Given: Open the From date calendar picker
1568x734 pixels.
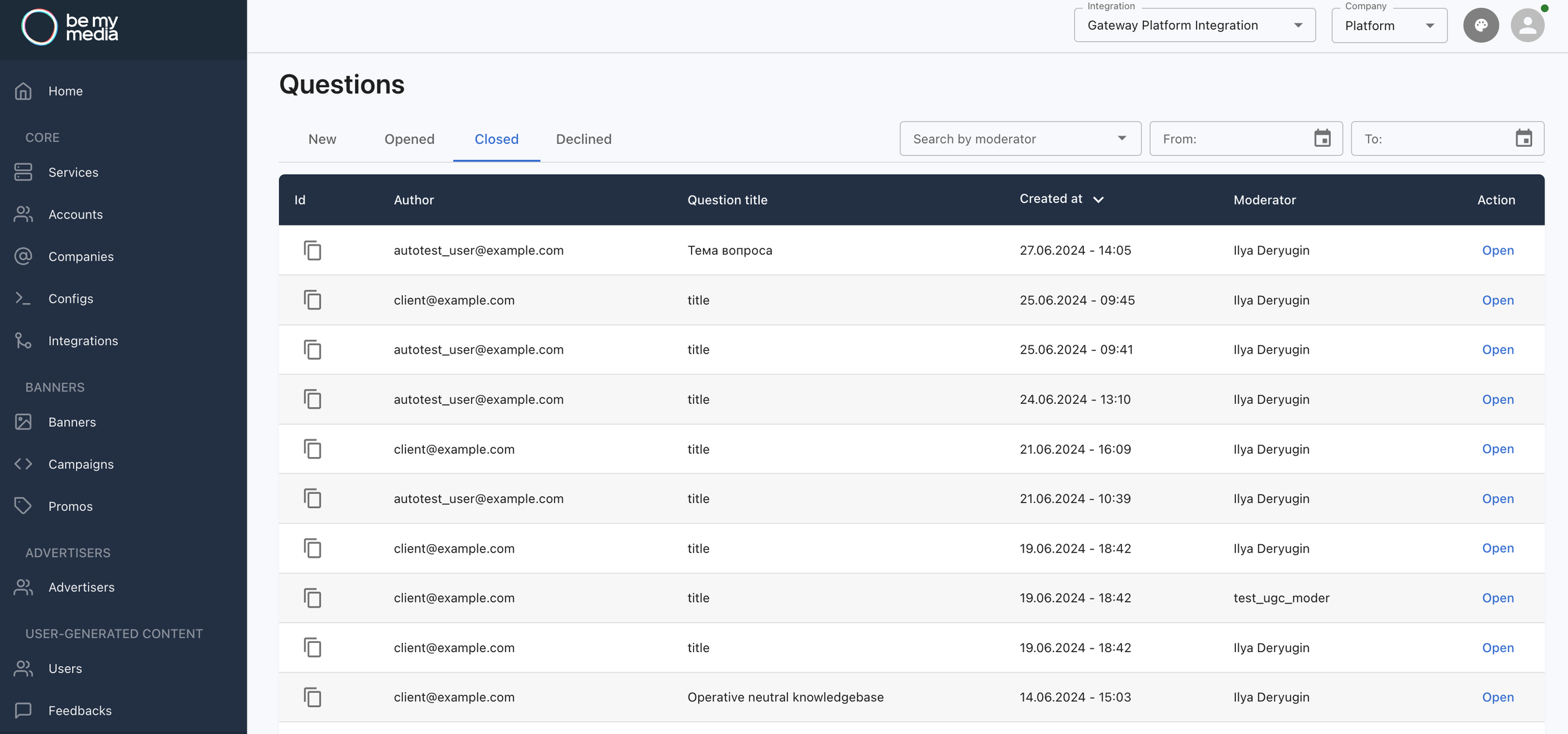Looking at the screenshot, I should [1322, 138].
